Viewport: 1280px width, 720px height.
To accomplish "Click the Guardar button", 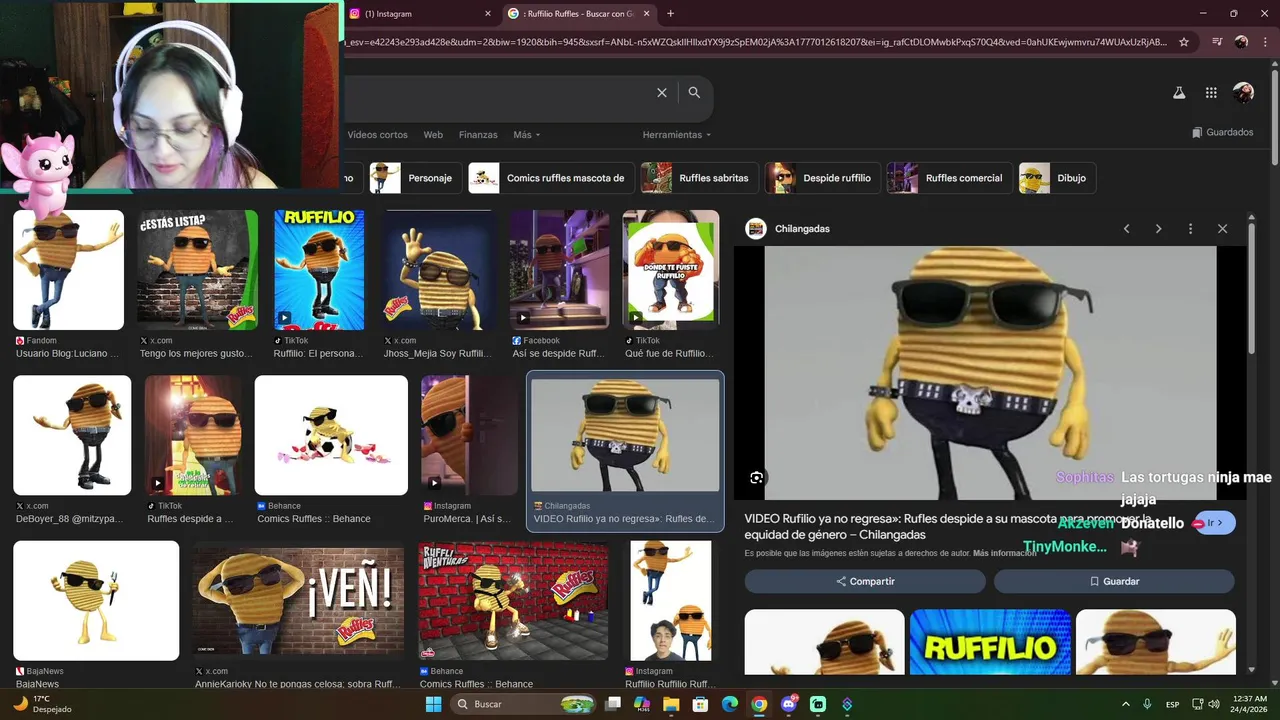I will [x=1114, y=581].
